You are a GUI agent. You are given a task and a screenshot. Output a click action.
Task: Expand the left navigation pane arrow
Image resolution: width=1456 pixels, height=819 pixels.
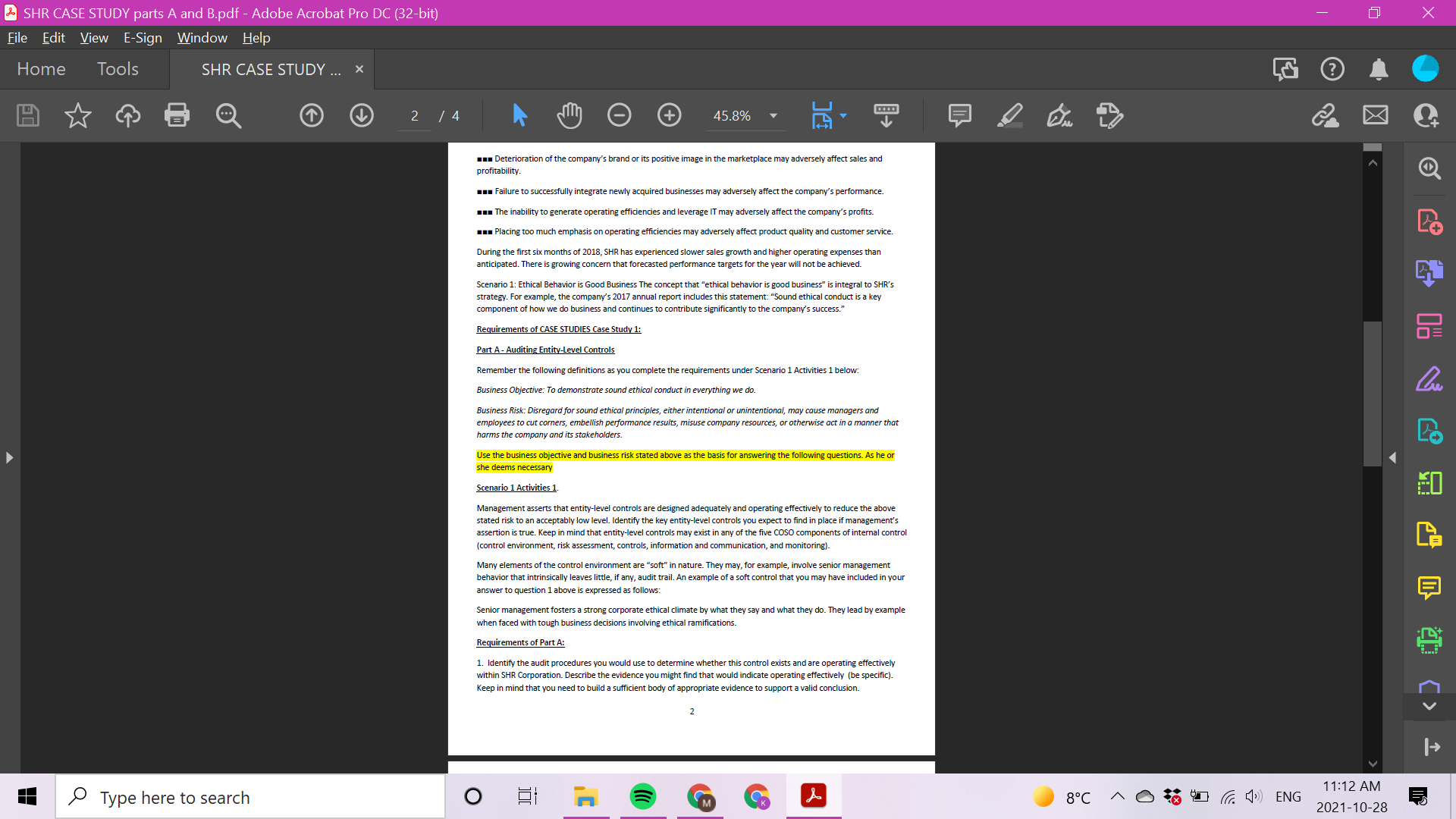10,457
